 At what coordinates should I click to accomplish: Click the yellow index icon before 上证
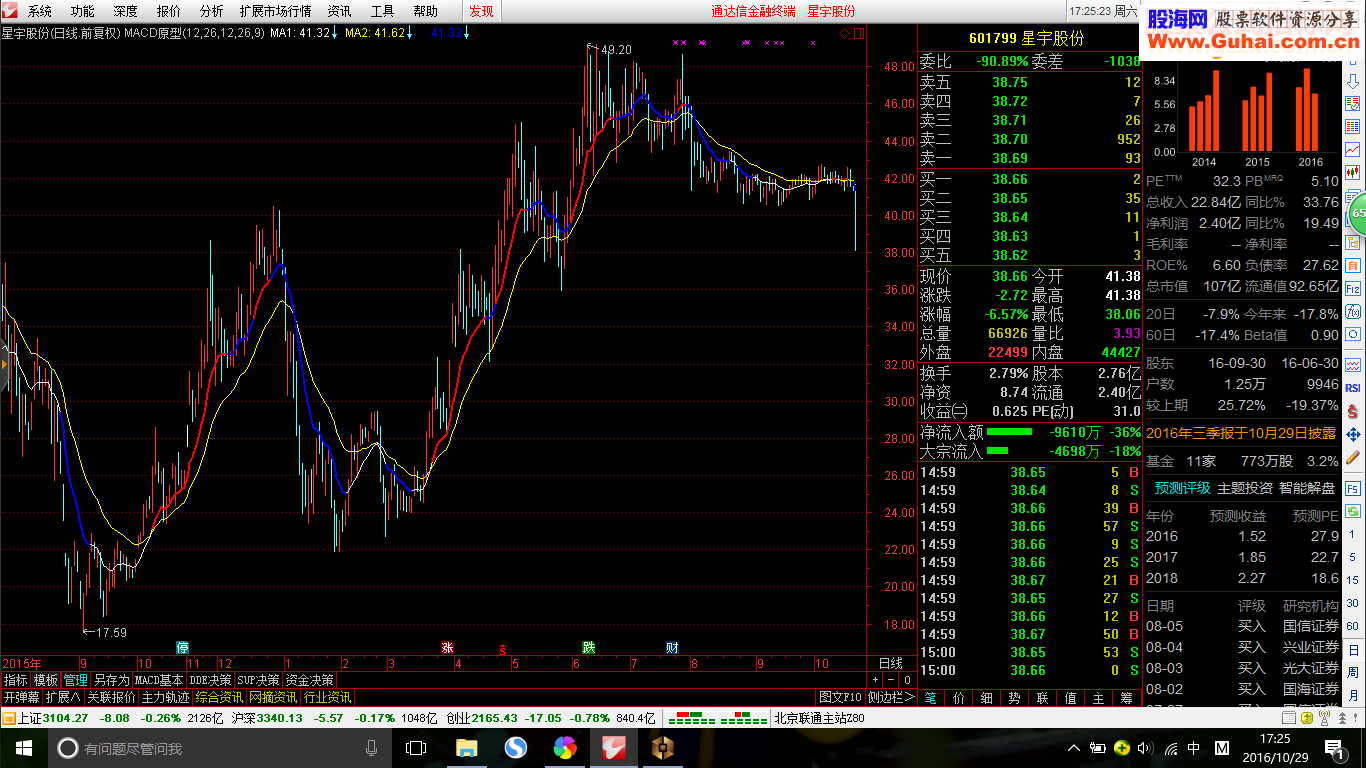[x=9, y=717]
